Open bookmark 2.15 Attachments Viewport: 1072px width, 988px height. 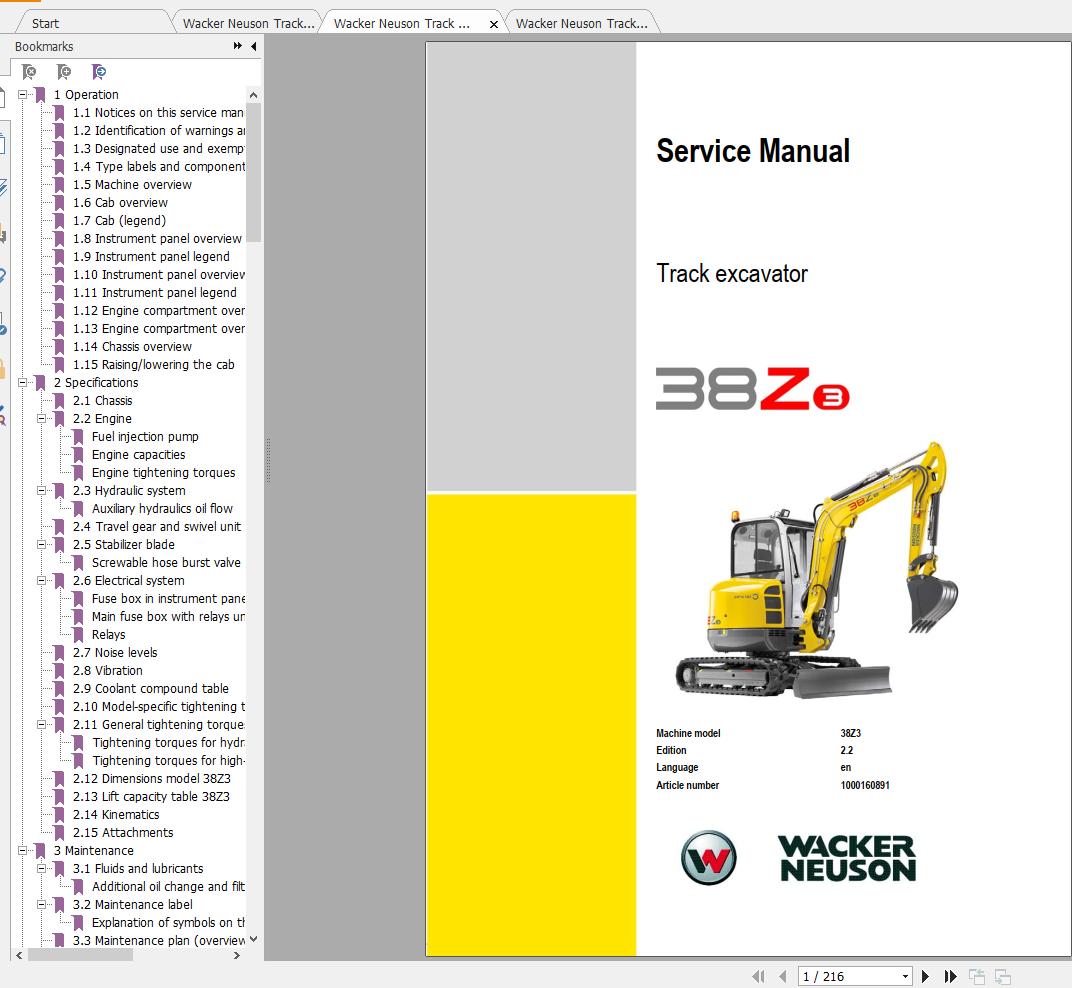(123, 832)
